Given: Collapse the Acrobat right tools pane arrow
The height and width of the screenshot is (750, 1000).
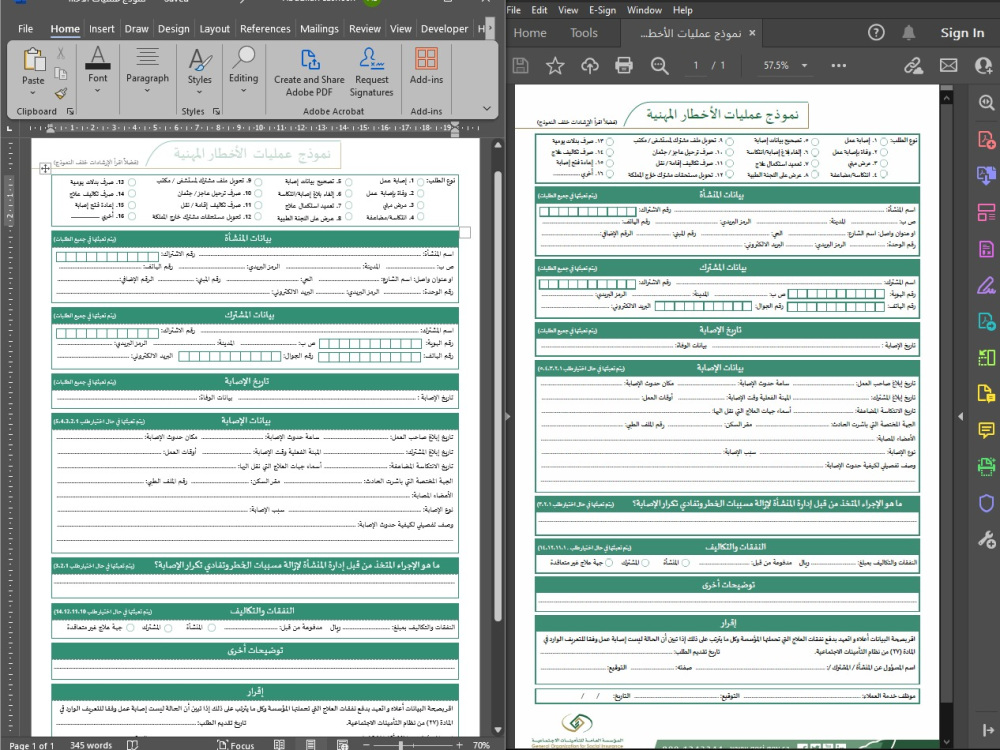Looking at the screenshot, I should [x=960, y=416].
